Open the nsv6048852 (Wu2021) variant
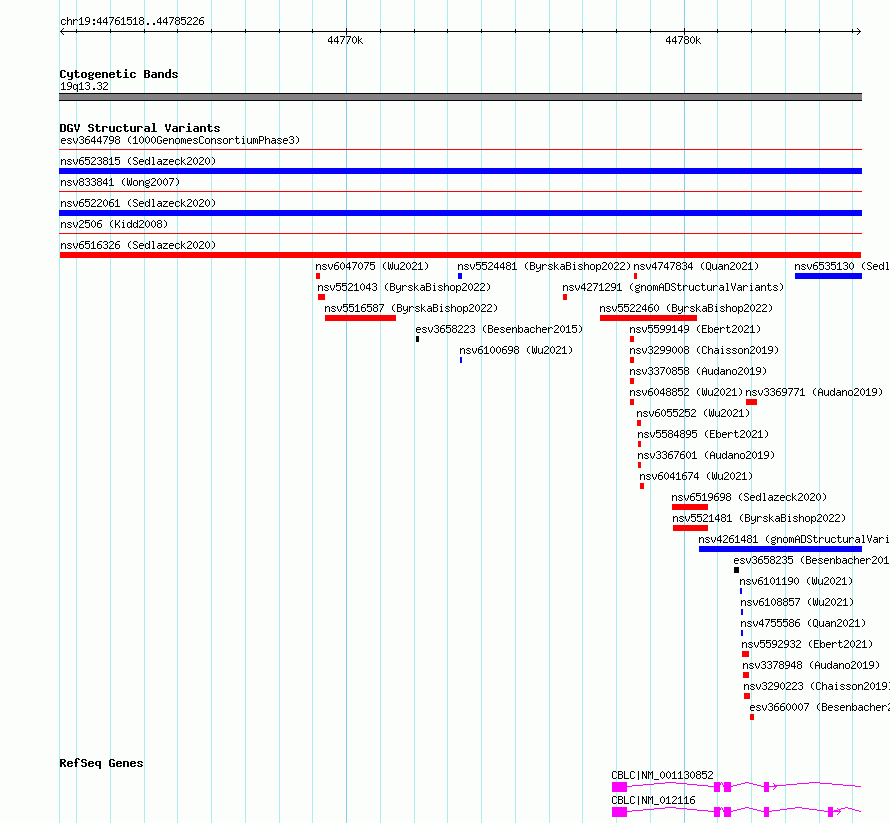This screenshot has width=890, height=823. pyautogui.click(x=686, y=392)
